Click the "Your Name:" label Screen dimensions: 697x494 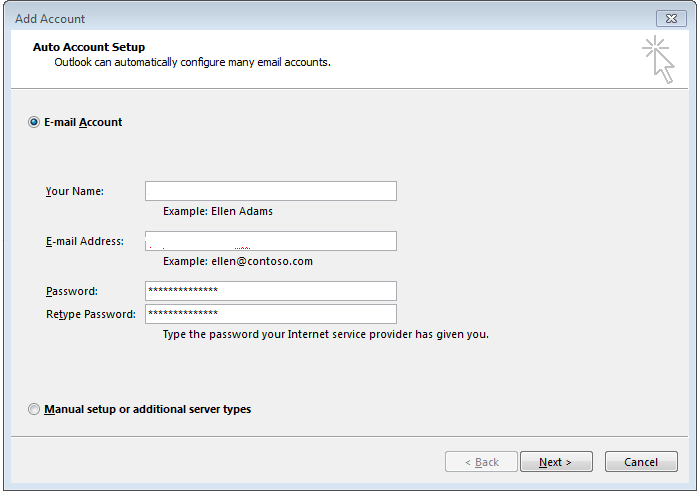(x=75, y=191)
